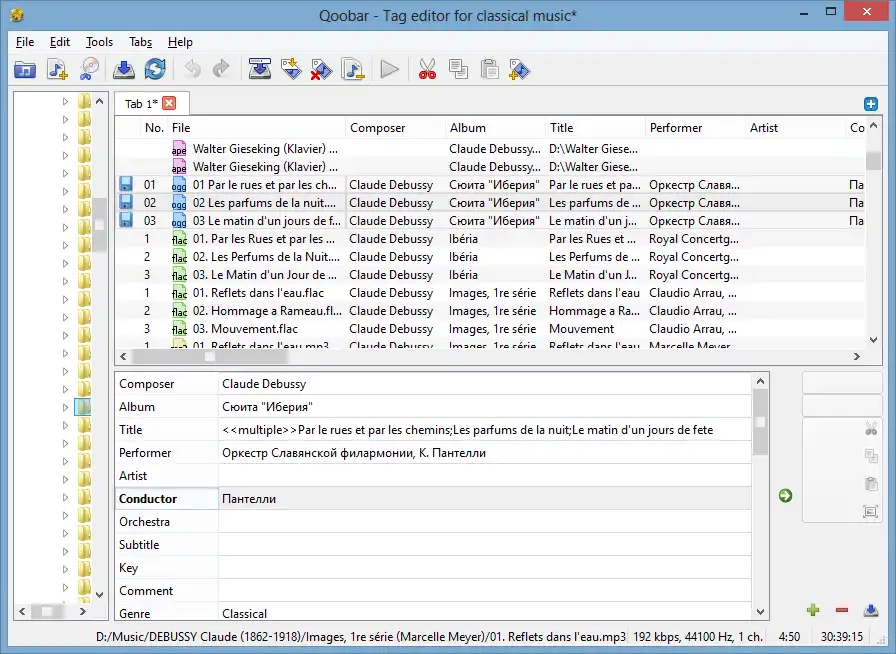Expand the highlighted folder tree node
This screenshot has width=896, height=654.
(x=66, y=407)
